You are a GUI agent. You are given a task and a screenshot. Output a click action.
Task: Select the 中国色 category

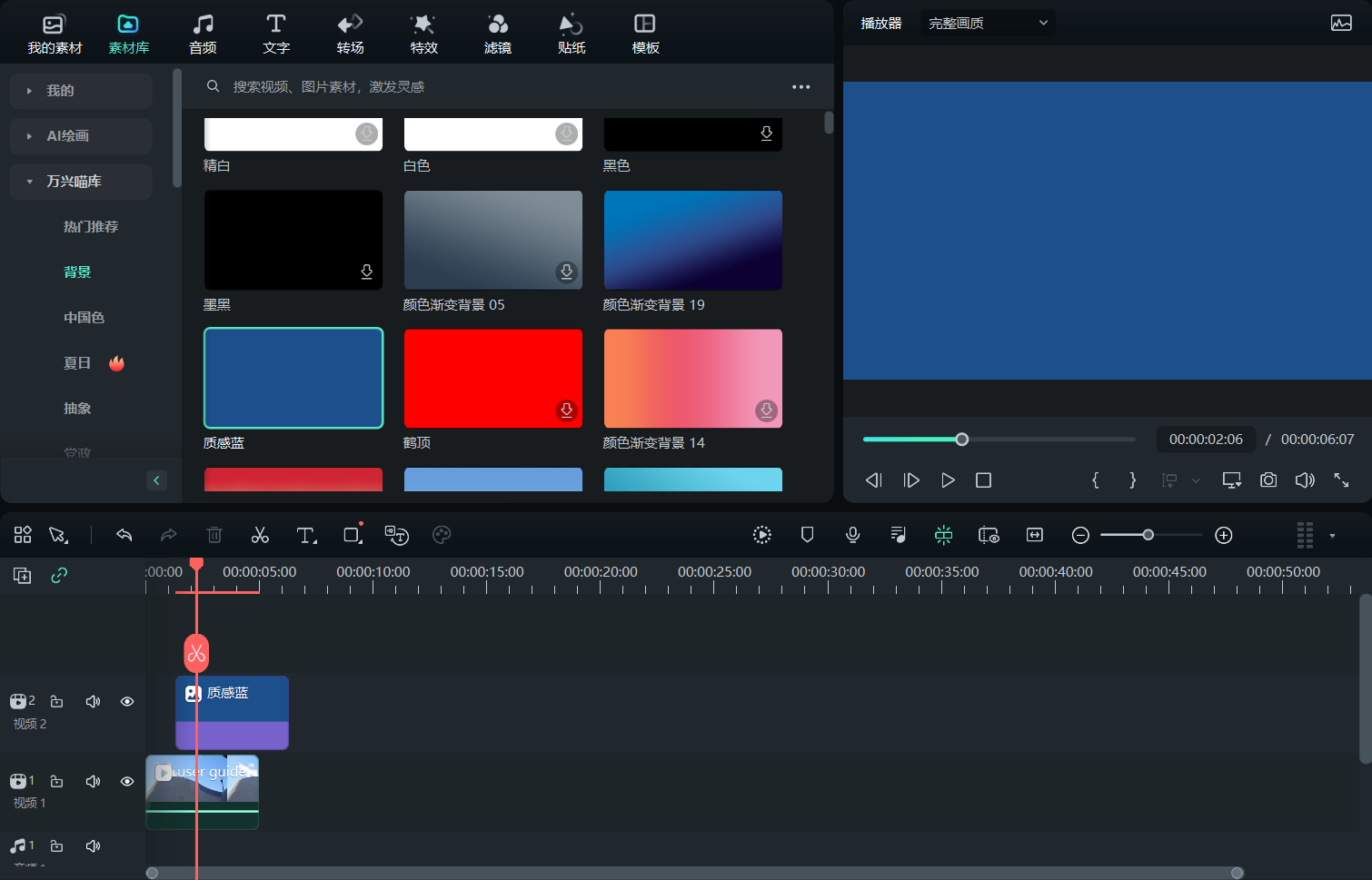(84, 317)
